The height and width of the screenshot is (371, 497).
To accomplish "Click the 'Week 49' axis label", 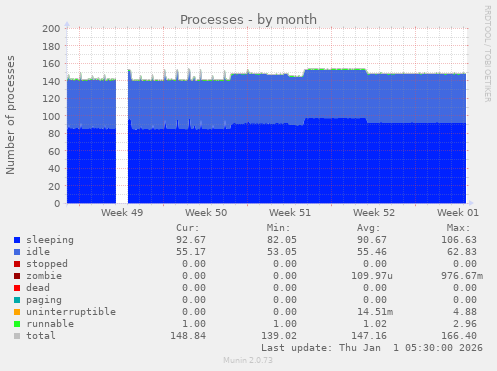I will [x=122, y=213].
